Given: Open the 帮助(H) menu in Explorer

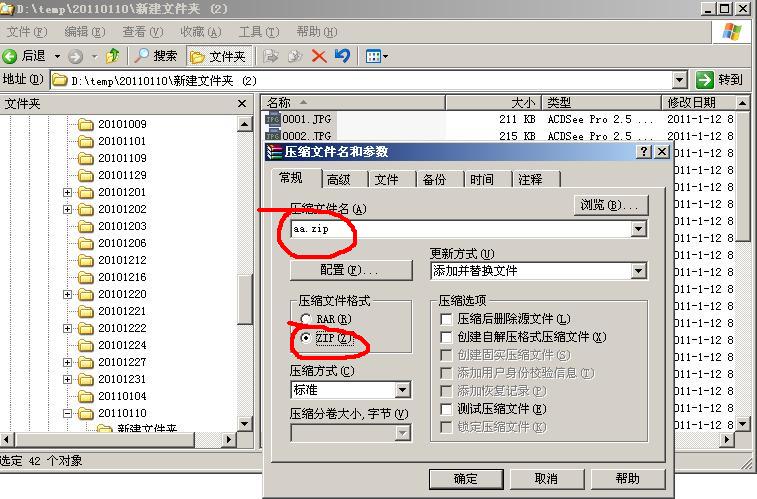Looking at the screenshot, I should click(x=317, y=32).
